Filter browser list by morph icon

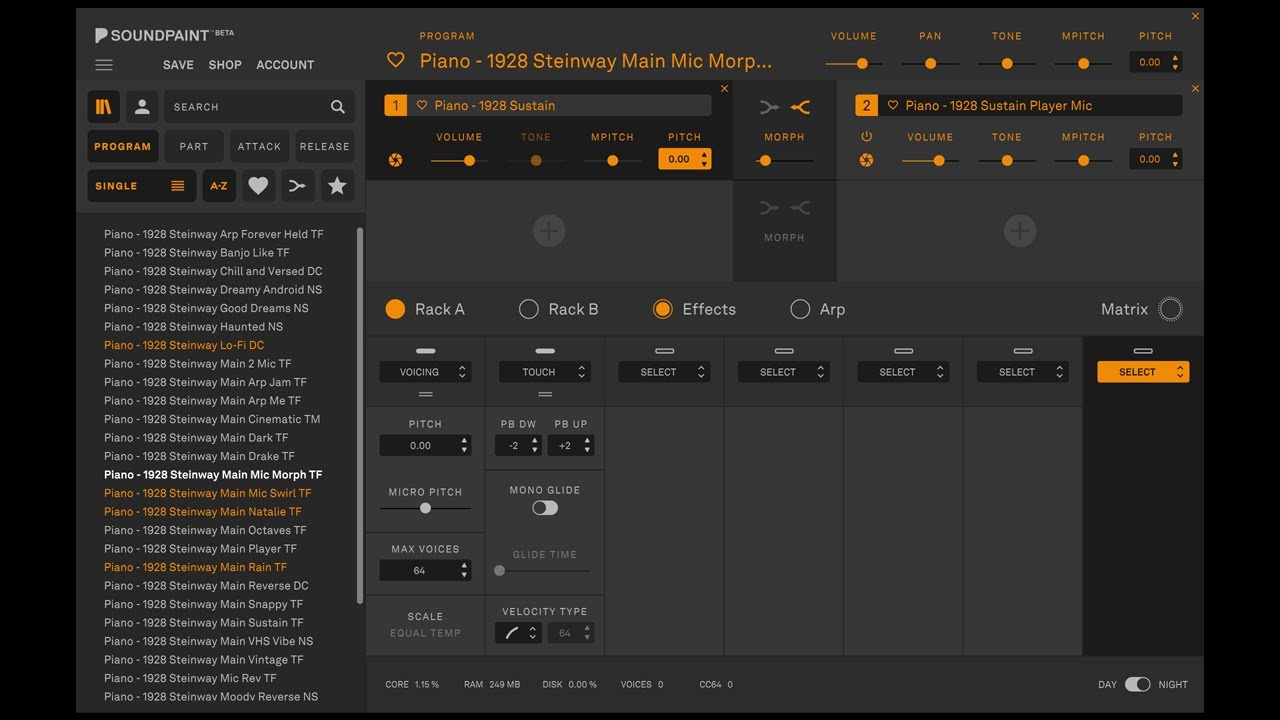pyautogui.click(x=297, y=186)
